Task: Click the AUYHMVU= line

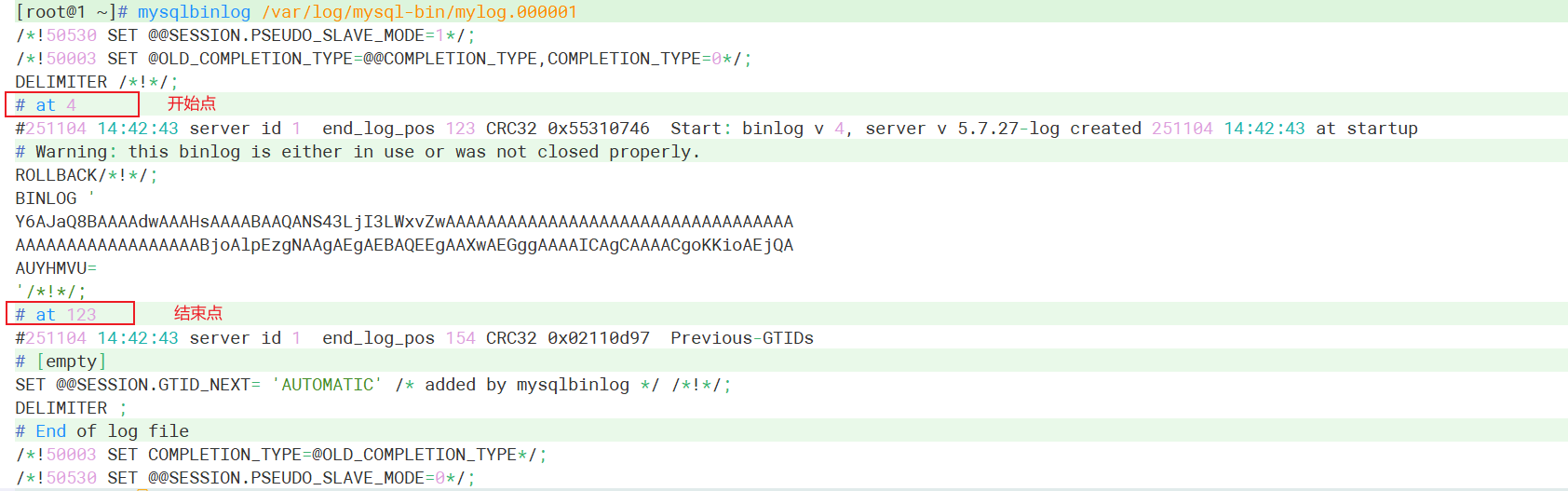Action: 56,268
